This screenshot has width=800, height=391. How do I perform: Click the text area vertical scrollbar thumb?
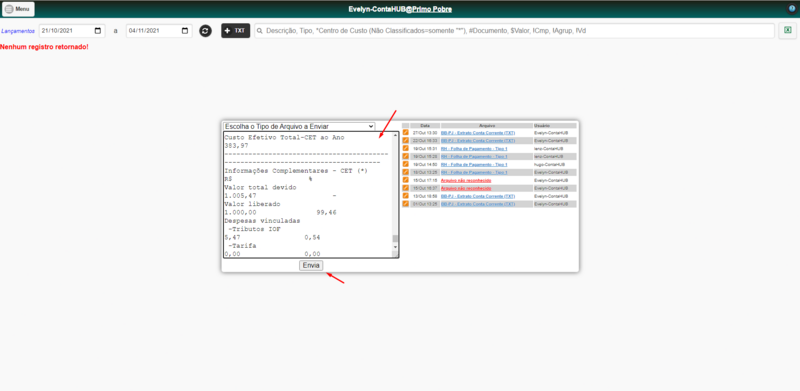click(x=395, y=238)
